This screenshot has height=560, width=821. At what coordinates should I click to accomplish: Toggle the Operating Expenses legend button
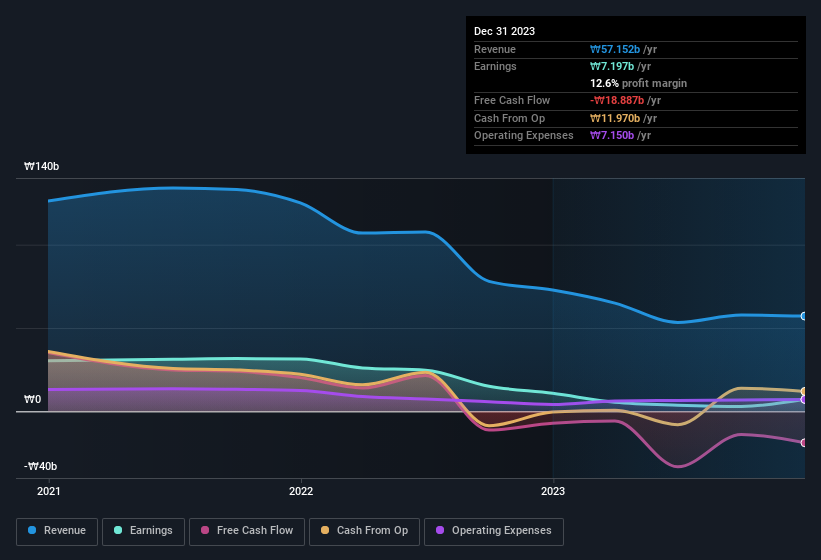493,531
